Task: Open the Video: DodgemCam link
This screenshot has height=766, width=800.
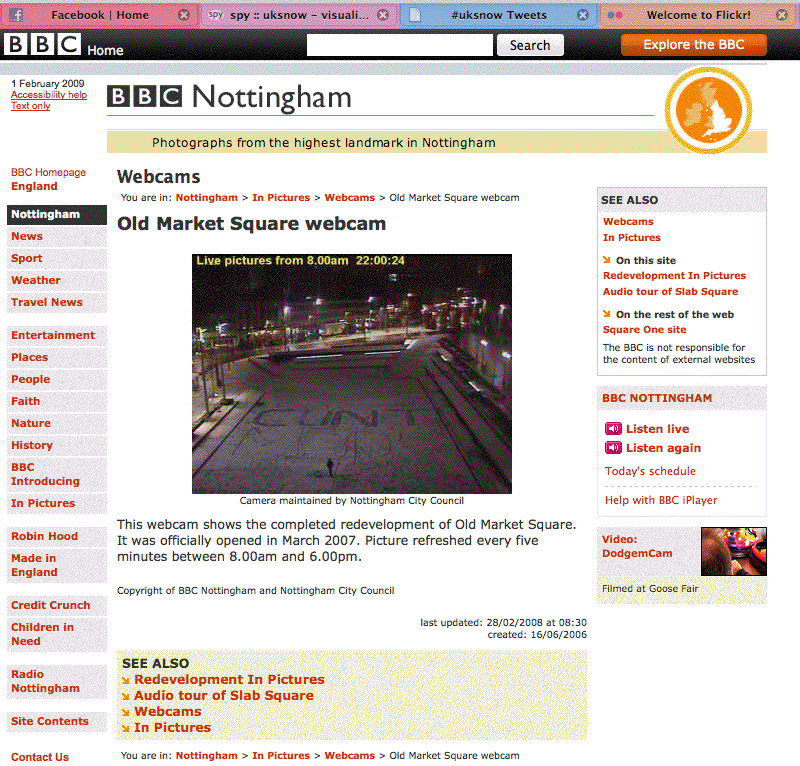Action: pos(637,546)
